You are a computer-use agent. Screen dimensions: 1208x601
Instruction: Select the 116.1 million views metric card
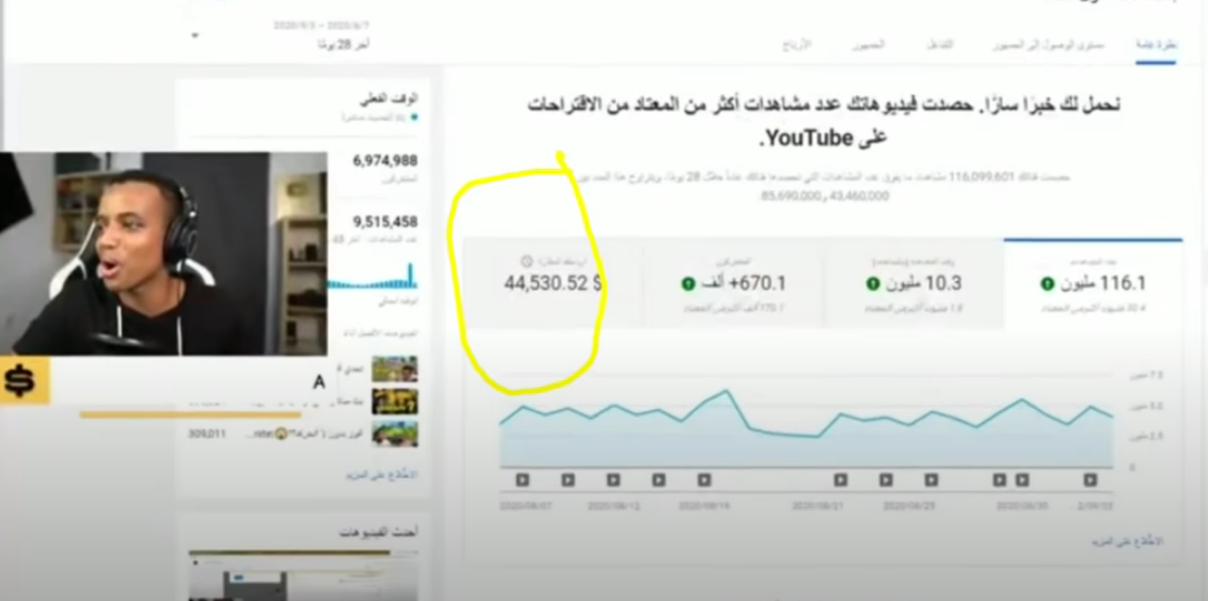click(1093, 284)
